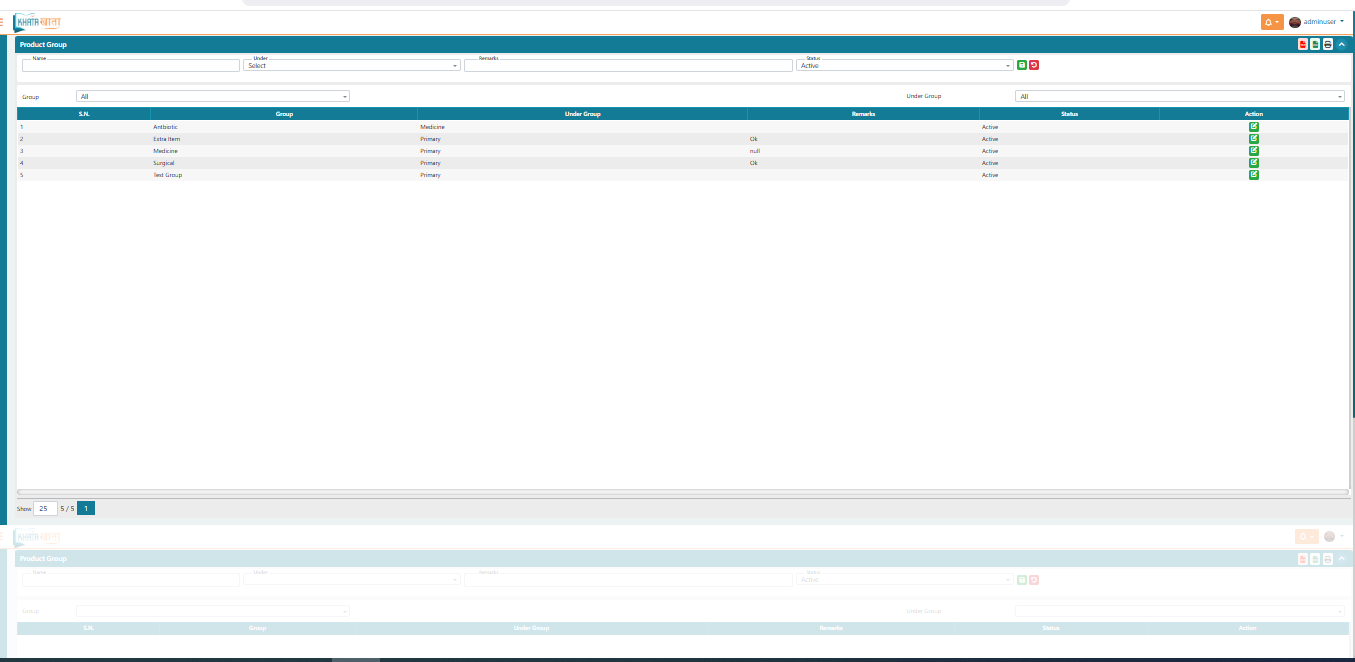Edit the Surgical group row
Image resolution: width=1355 pixels, height=662 pixels.
[x=1254, y=163]
